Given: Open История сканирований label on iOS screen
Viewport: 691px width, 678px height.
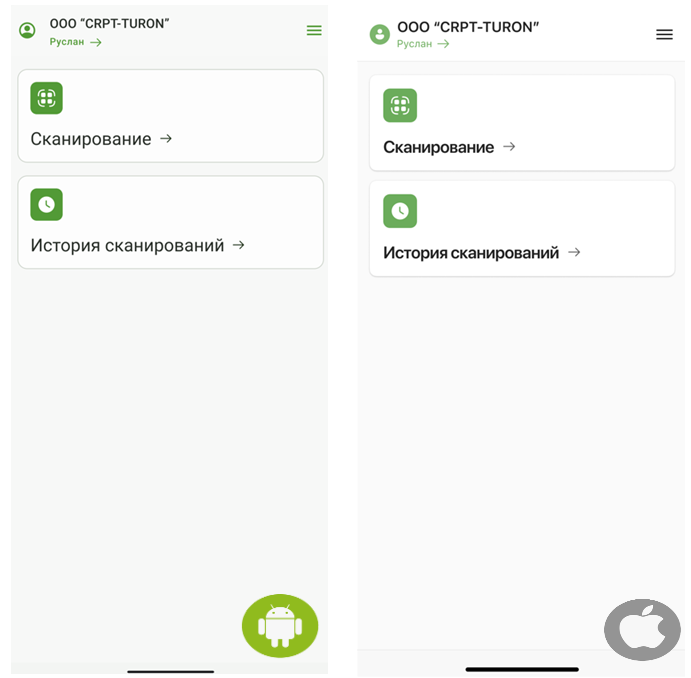Looking at the screenshot, I should coord(471,253).
